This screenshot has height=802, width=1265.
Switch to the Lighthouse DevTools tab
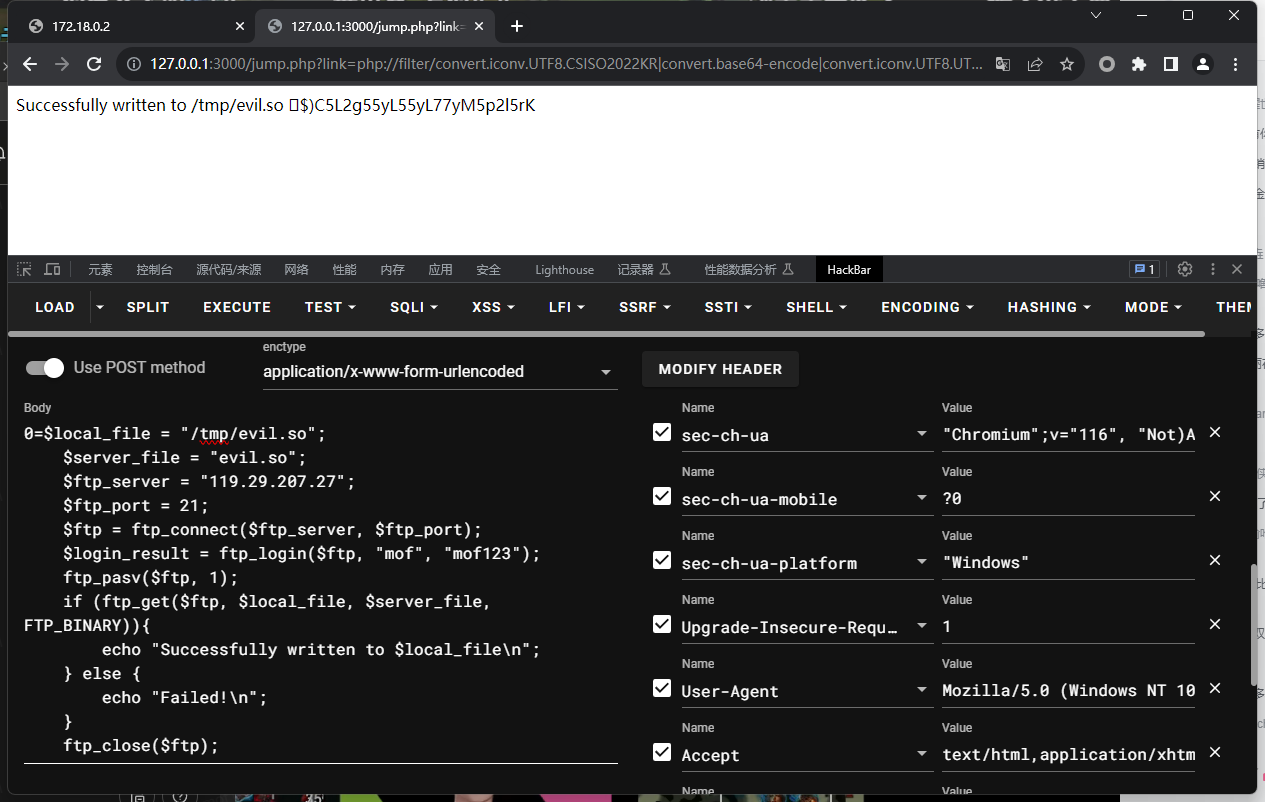click(564, 270)
